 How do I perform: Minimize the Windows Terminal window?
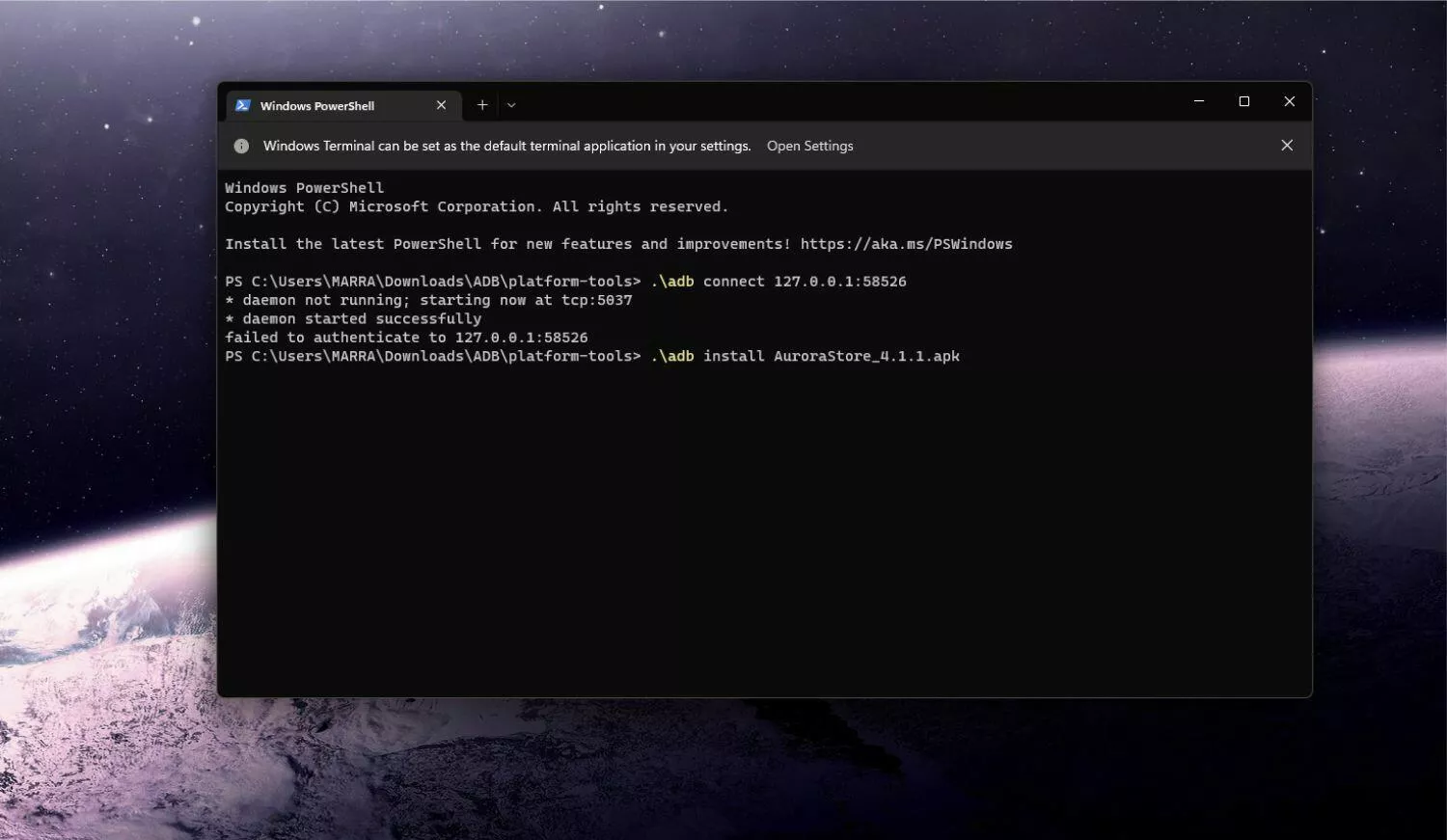click(x=1199, y=101)
